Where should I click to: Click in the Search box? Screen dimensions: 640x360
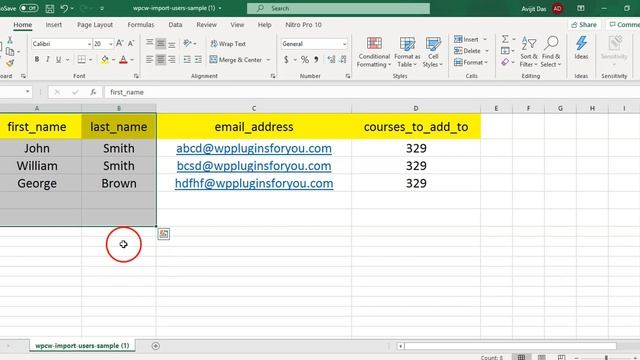(x=338, y=8)
